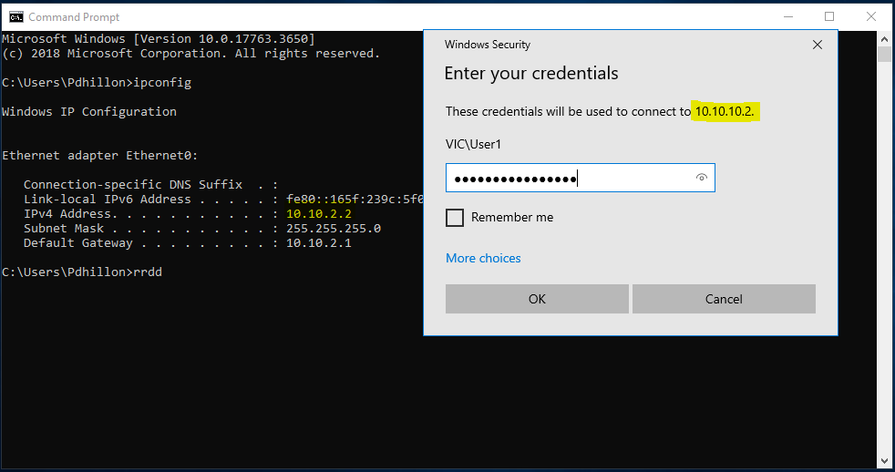Click the Command Prompt title bar icon
The width and height of the screenshot is (895, 472).
[x=15, y=17]
